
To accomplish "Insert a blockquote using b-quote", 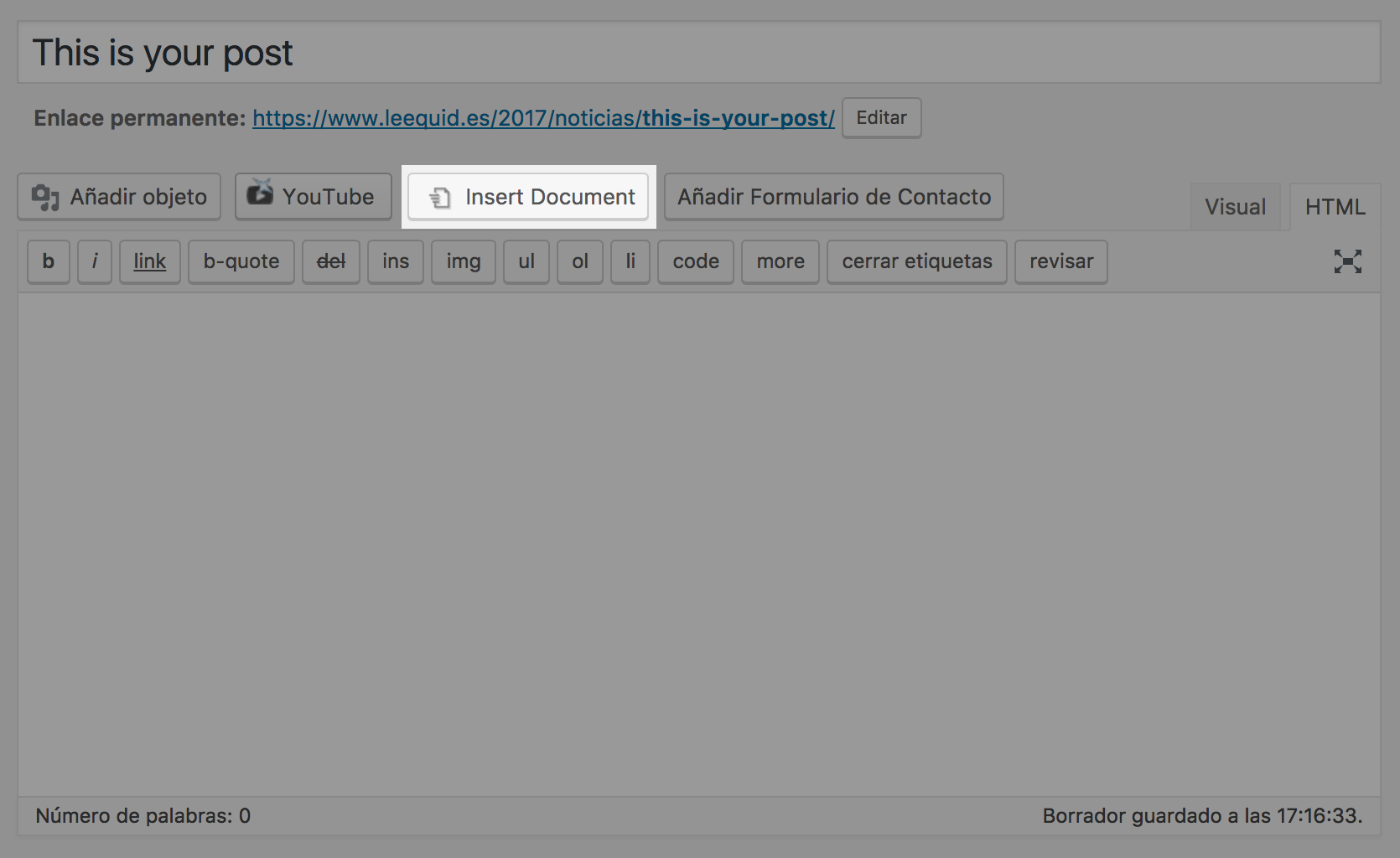I will tap(241, 261).
